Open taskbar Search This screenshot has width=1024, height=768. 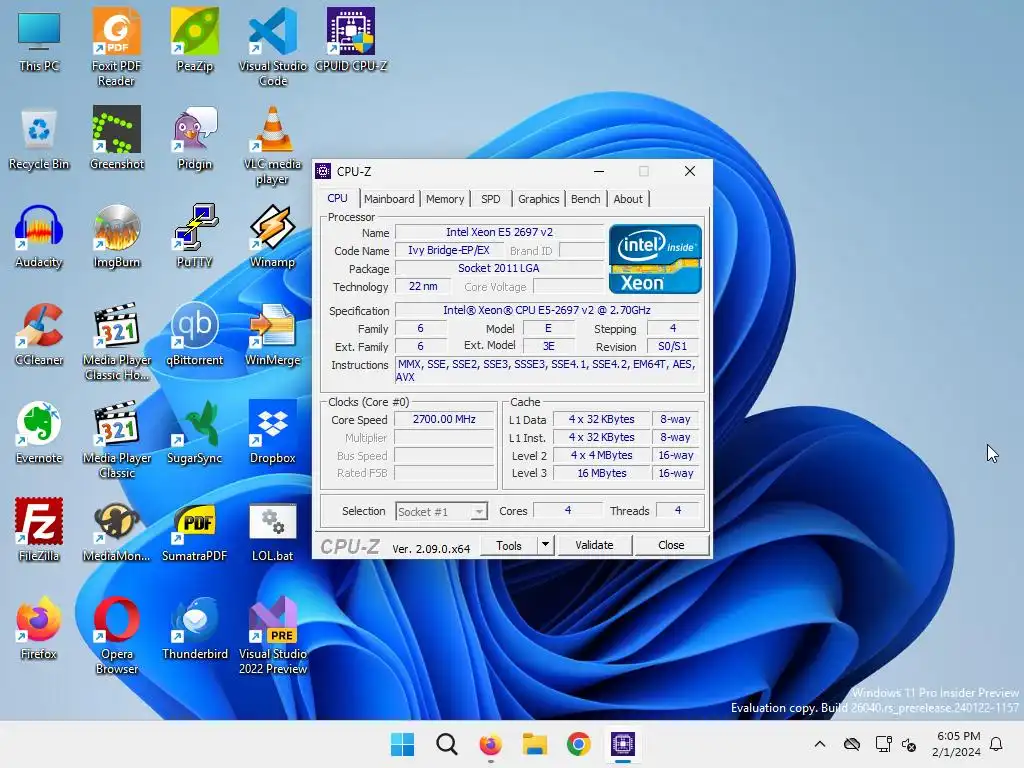(x=447, y=744)
